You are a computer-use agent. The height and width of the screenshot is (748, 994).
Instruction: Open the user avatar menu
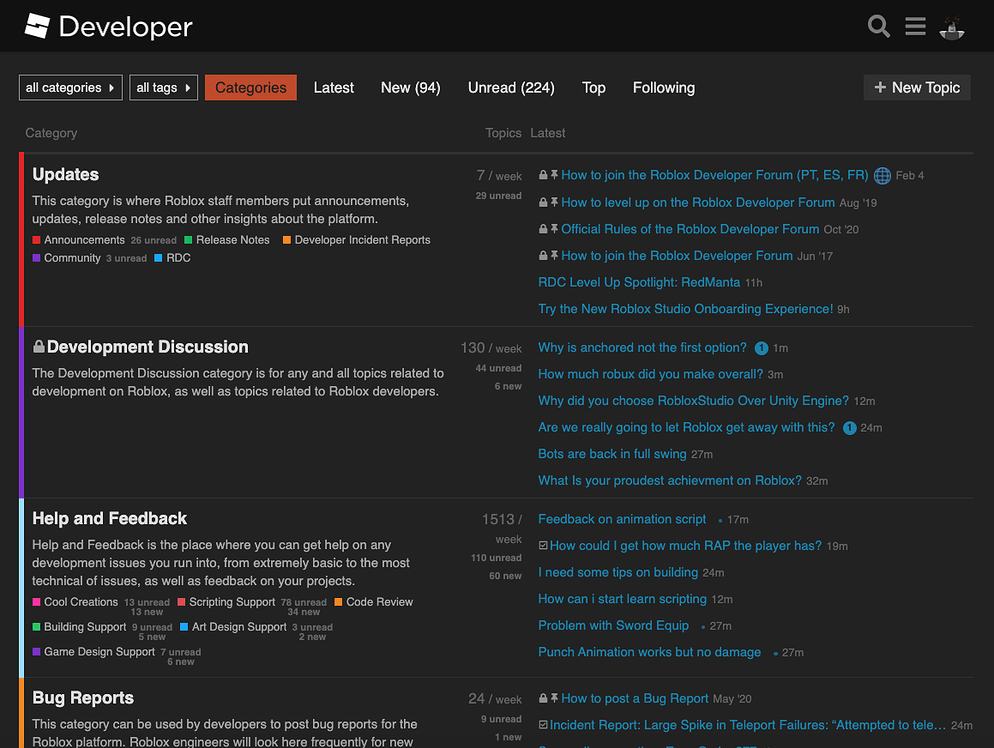(952, 27)
